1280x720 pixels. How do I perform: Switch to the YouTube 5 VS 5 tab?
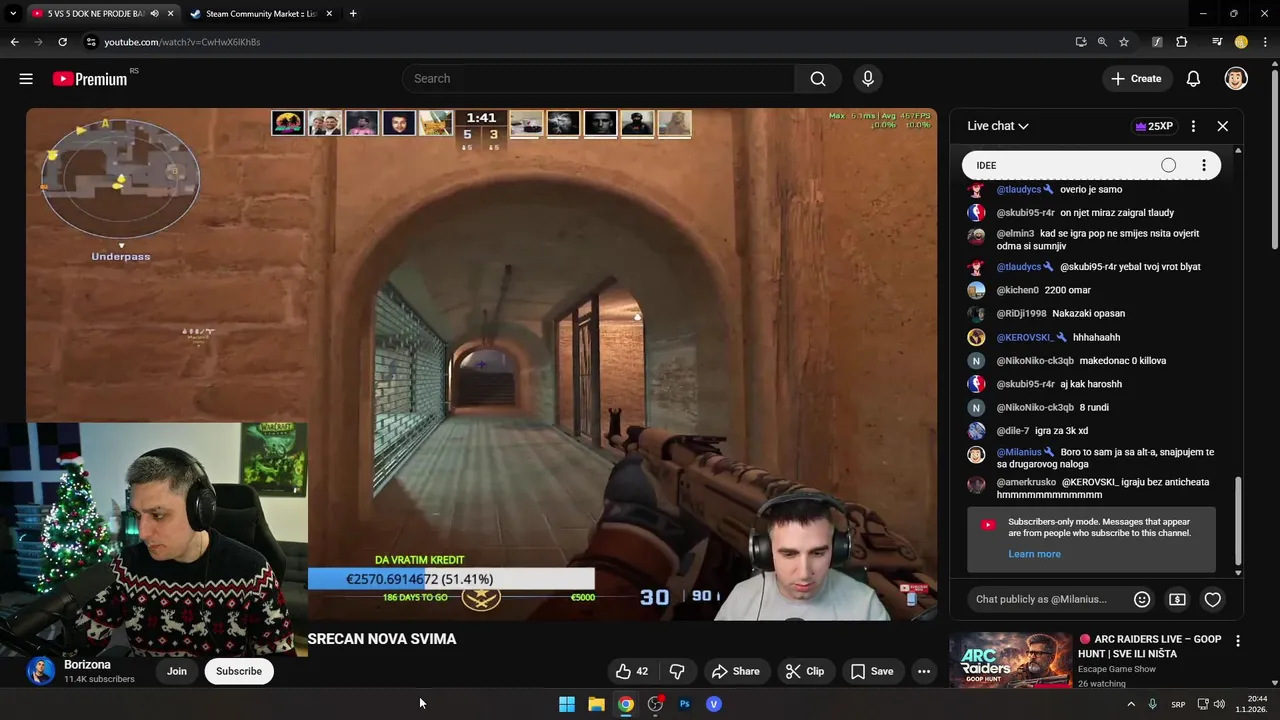(x=94, y=14)
